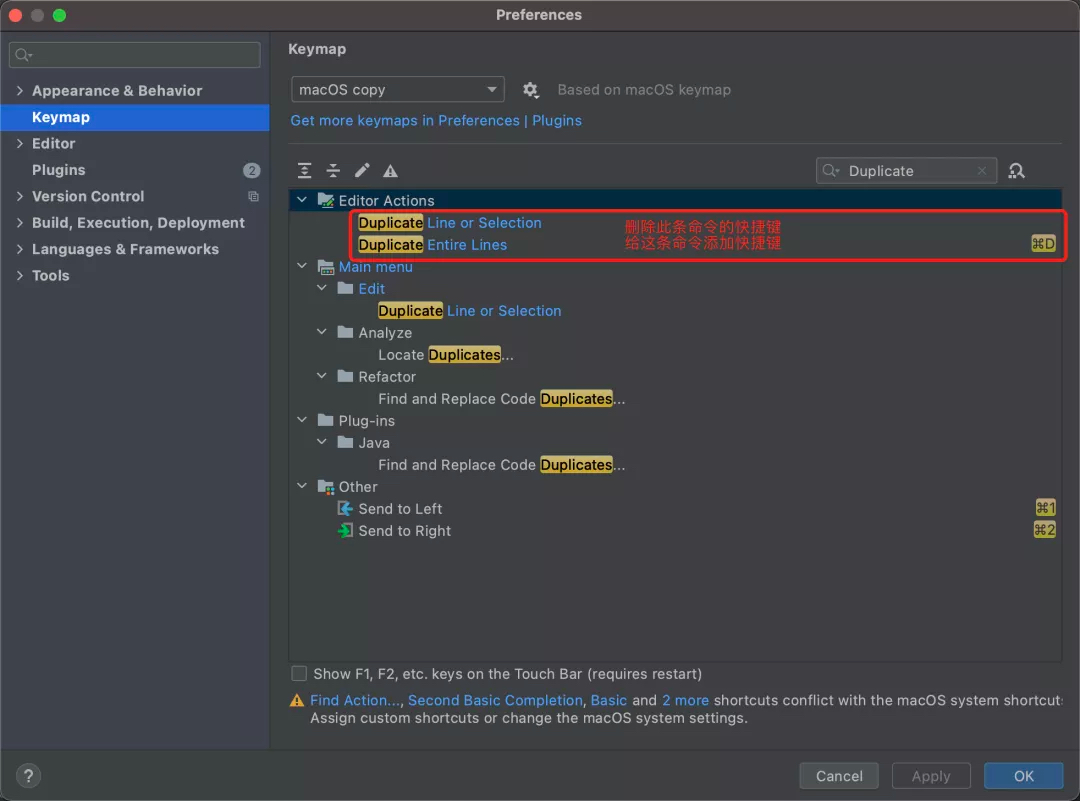1080x801 pixels.
Task: Click the show conflicts warning icon
Action: [391, 171]
